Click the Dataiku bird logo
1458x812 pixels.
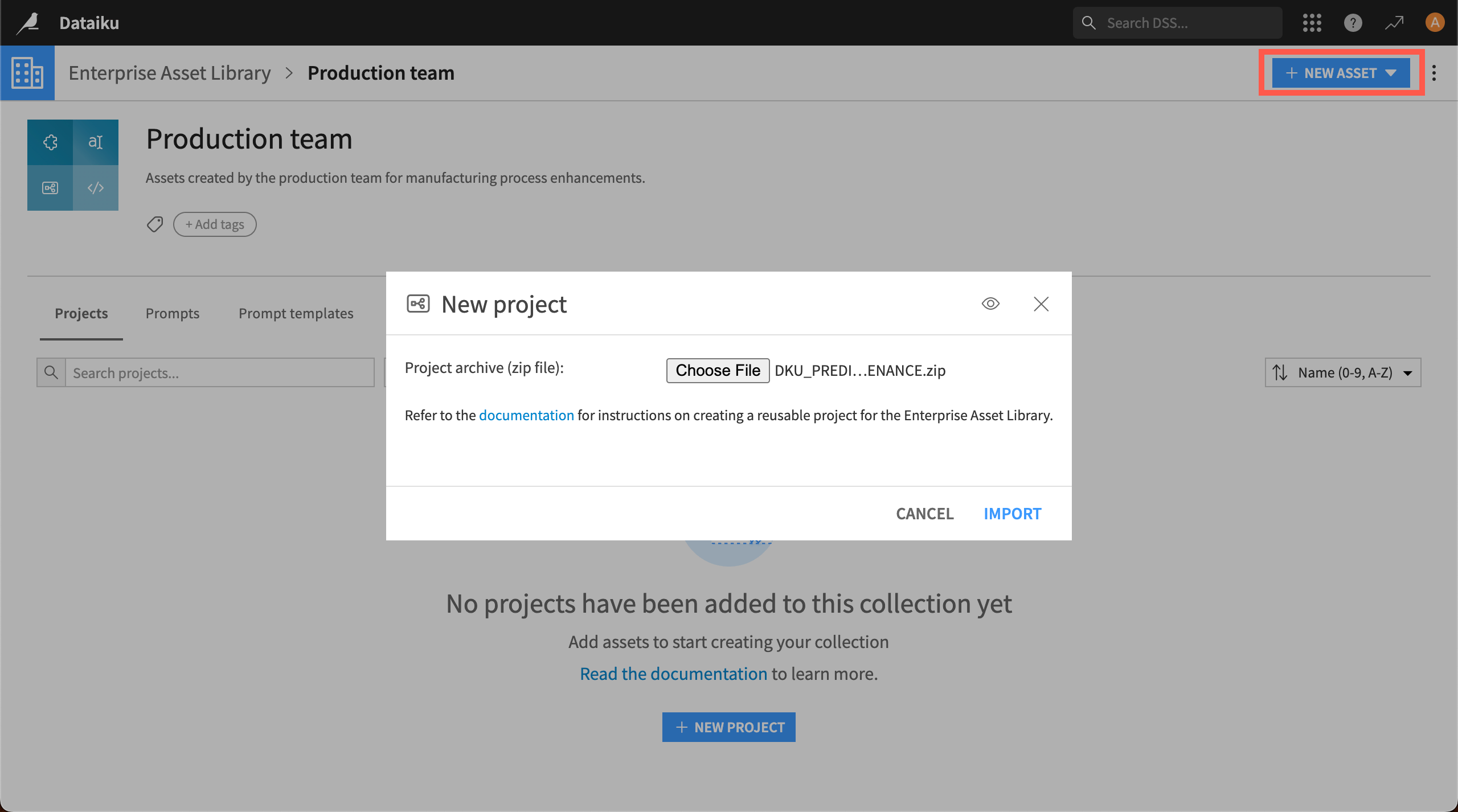(28, 22)
